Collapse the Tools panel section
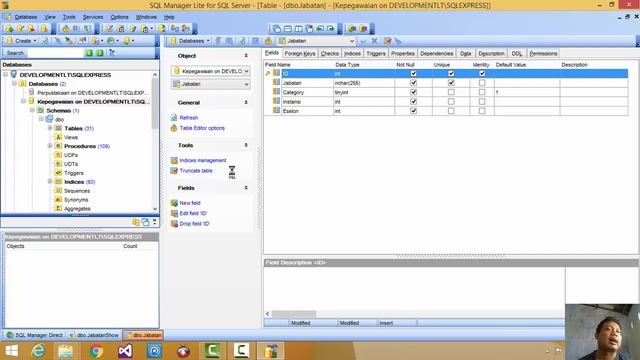The image size is (640, 360). 246,145
